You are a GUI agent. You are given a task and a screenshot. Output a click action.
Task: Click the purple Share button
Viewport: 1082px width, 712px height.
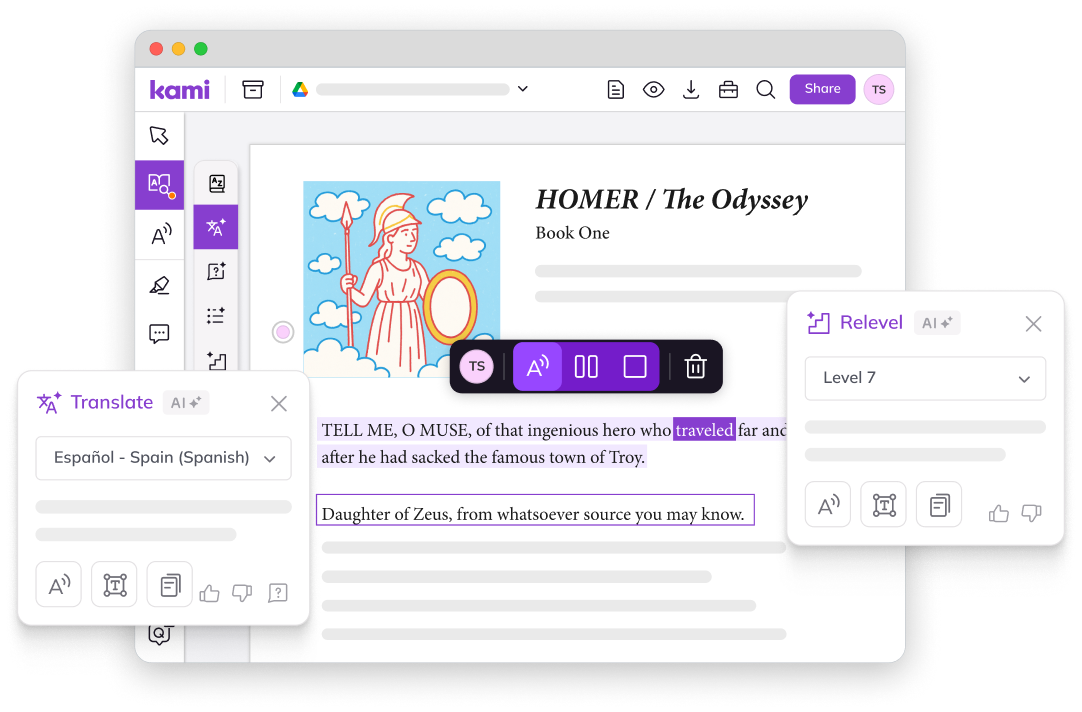[823, 89]
